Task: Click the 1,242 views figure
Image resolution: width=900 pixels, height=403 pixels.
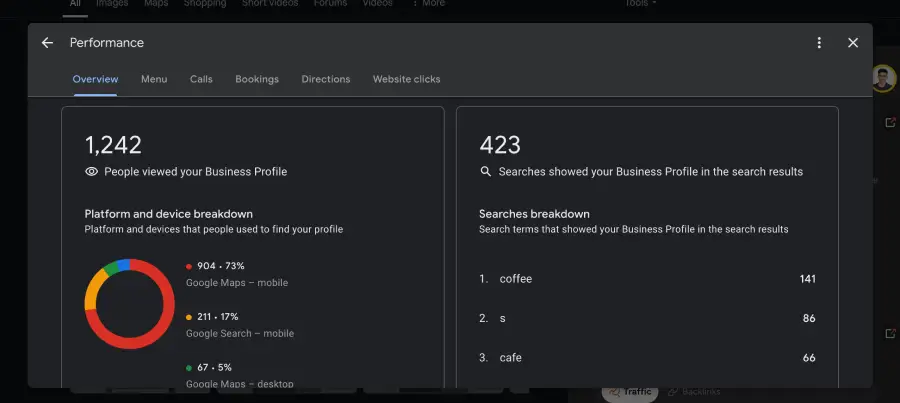Action: pyautogui.click(x=113, y=145)
